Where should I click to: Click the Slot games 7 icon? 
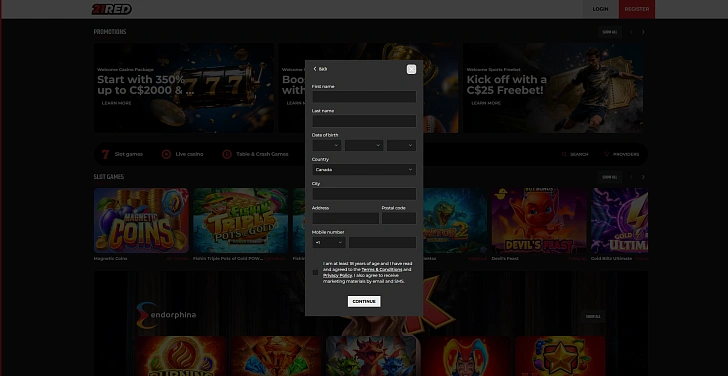tap(105, 154)
